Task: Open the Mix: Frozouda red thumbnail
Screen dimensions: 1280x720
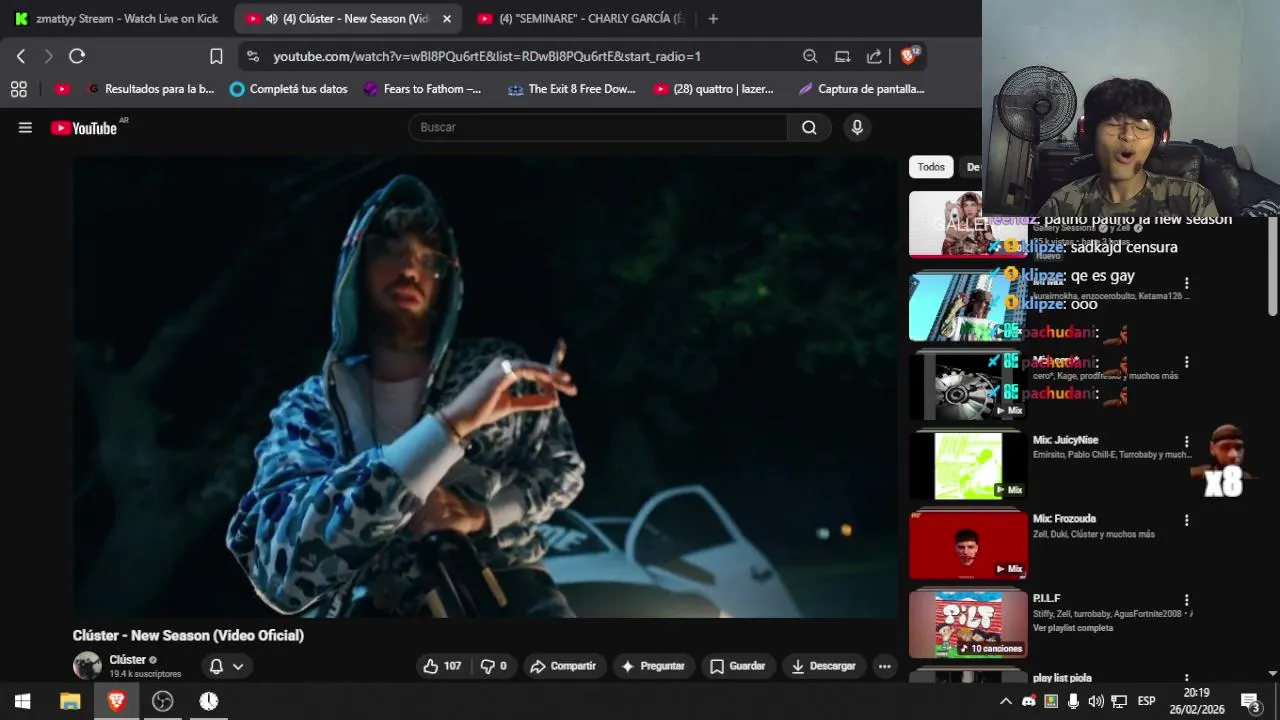Action: 968,544
